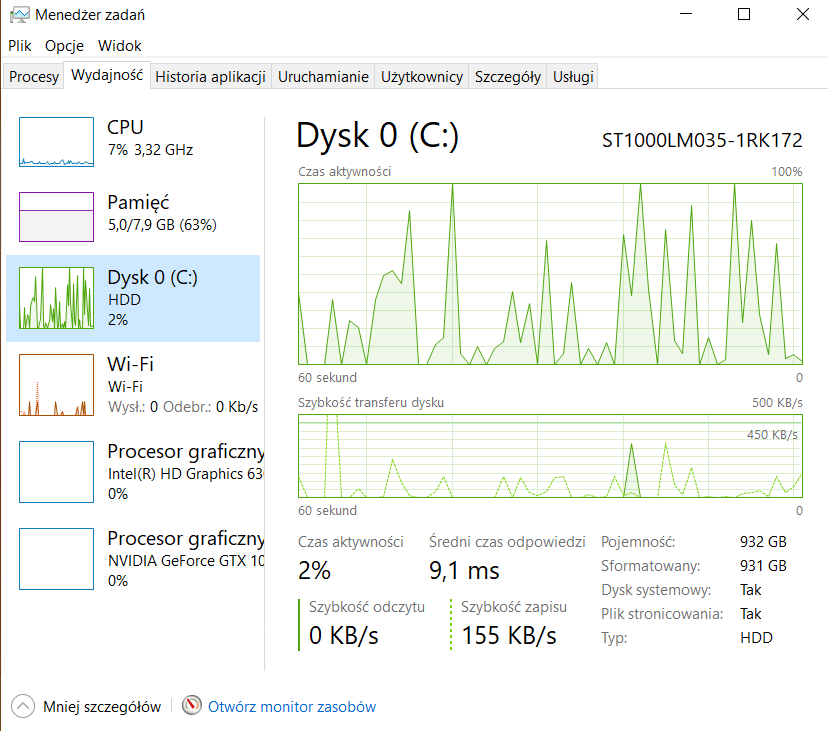Select the Dysk 0 (C:) graph thumbnail
The image size is (828, 731).
point(57,298)
